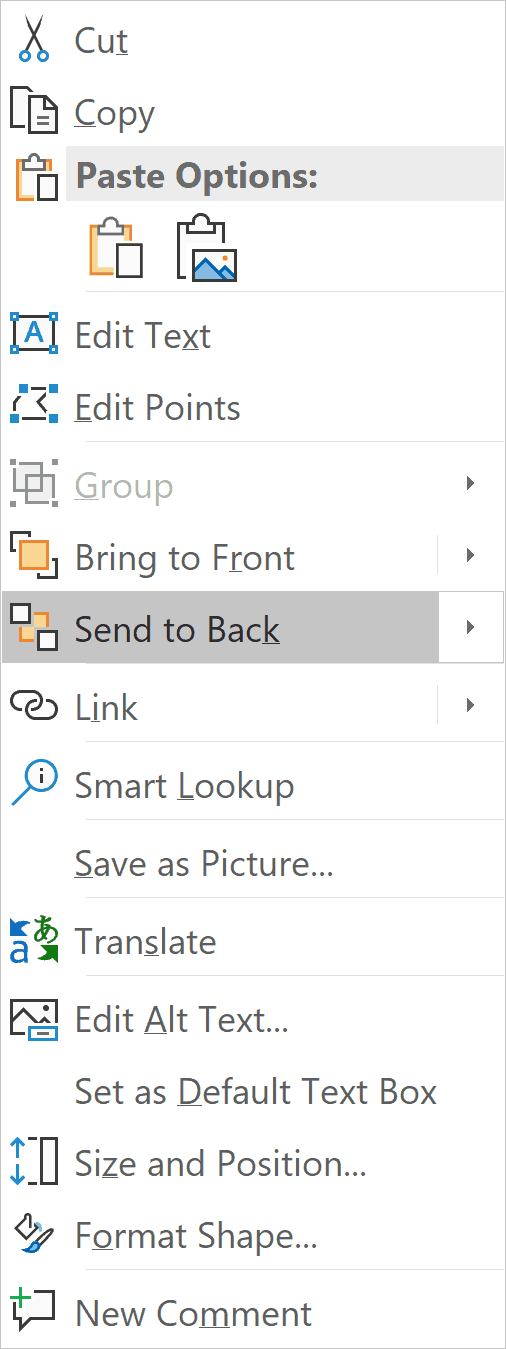This screenshot has width=506, height=1349.
Task: Click the Cut scissors icon
Action: click(34, 39)
